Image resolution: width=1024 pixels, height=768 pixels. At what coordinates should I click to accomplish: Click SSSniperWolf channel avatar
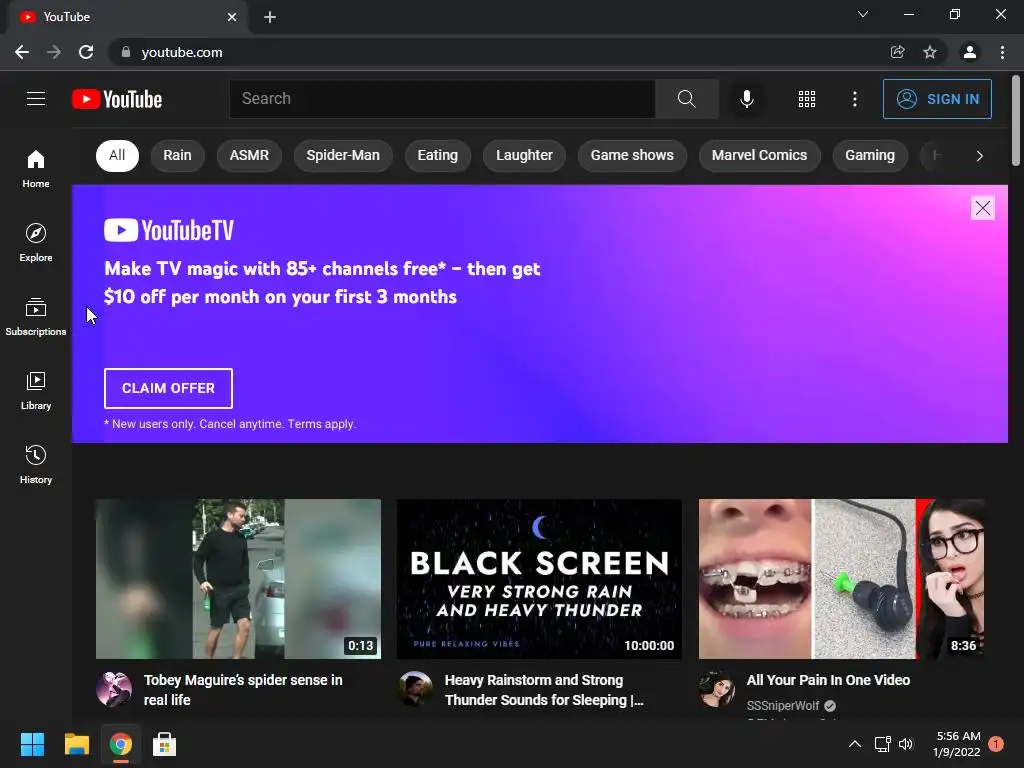(716, 689)
